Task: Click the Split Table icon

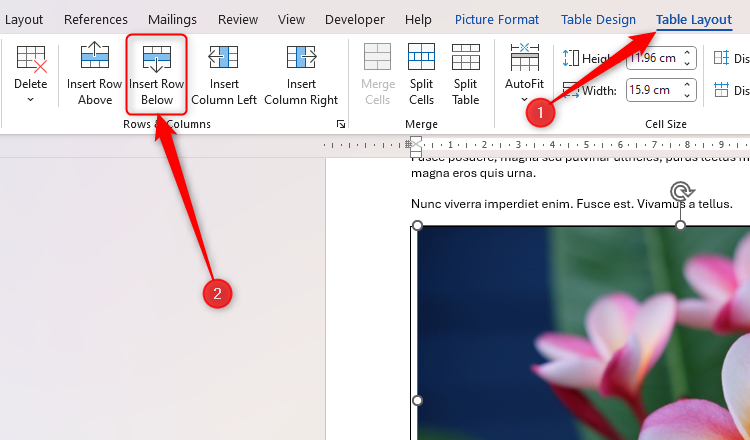Action: (x=465, y=60)
